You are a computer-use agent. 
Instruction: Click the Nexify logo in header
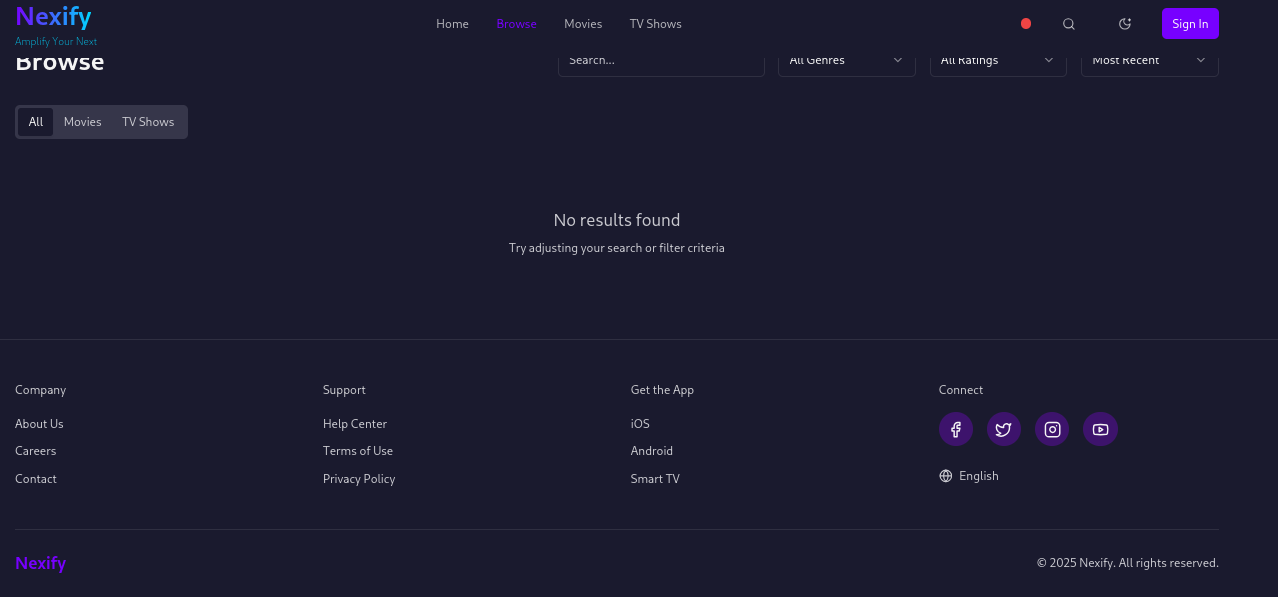click(x=54, y=17)
